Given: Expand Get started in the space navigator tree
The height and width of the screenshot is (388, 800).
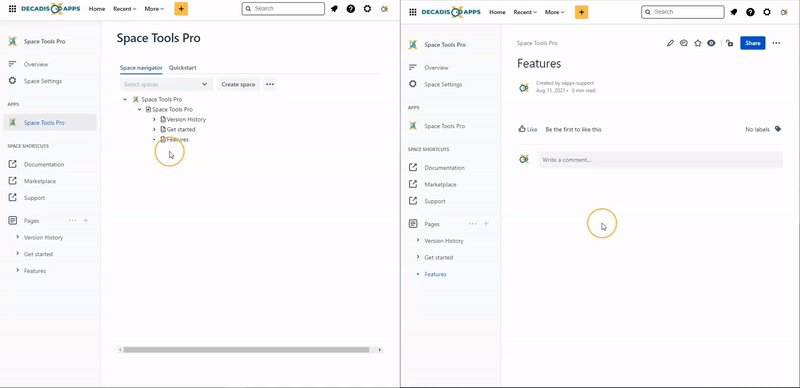Looking at the screenshot, I should click(155, 130).
